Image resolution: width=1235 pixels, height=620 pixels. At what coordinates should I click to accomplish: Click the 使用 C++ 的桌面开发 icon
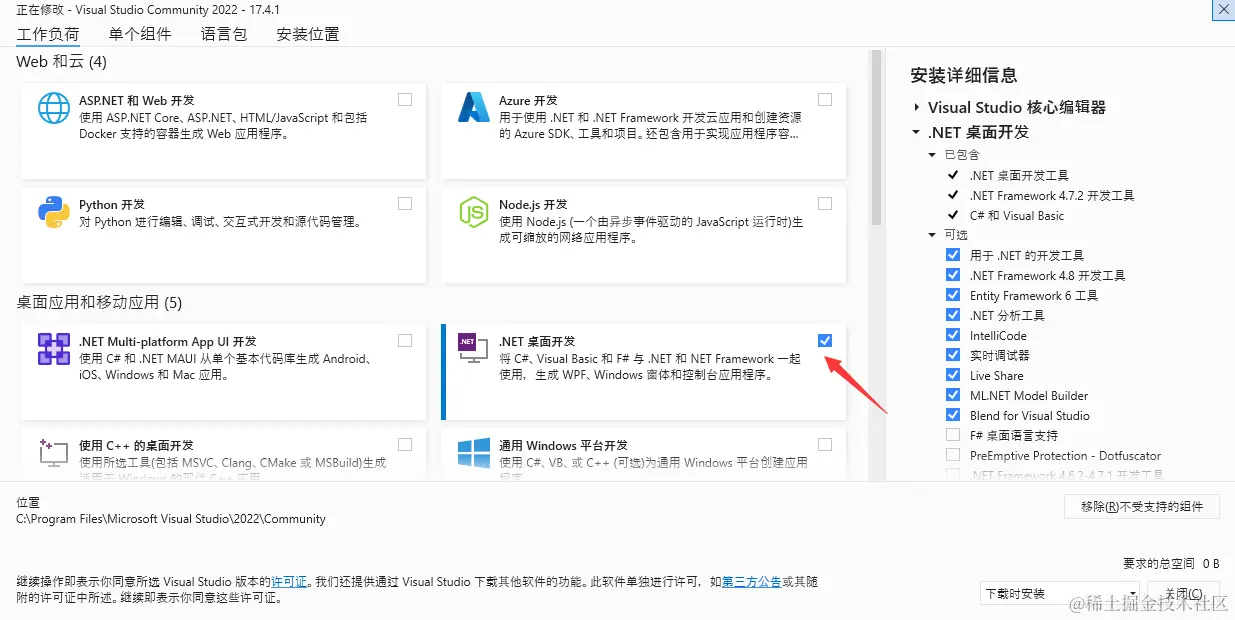pyautogui.click(x=53, y=453)
